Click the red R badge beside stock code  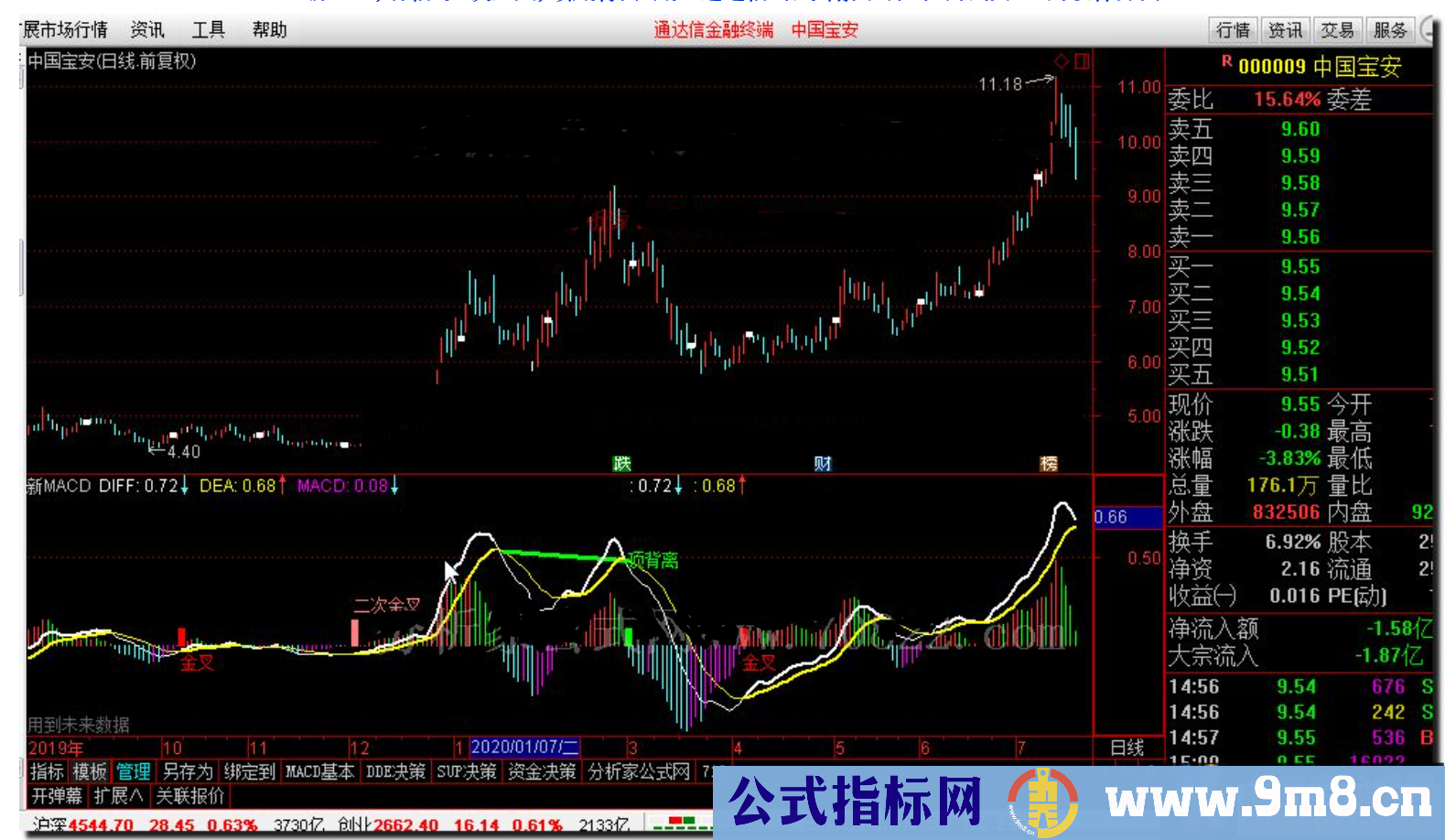(1226, 62)
